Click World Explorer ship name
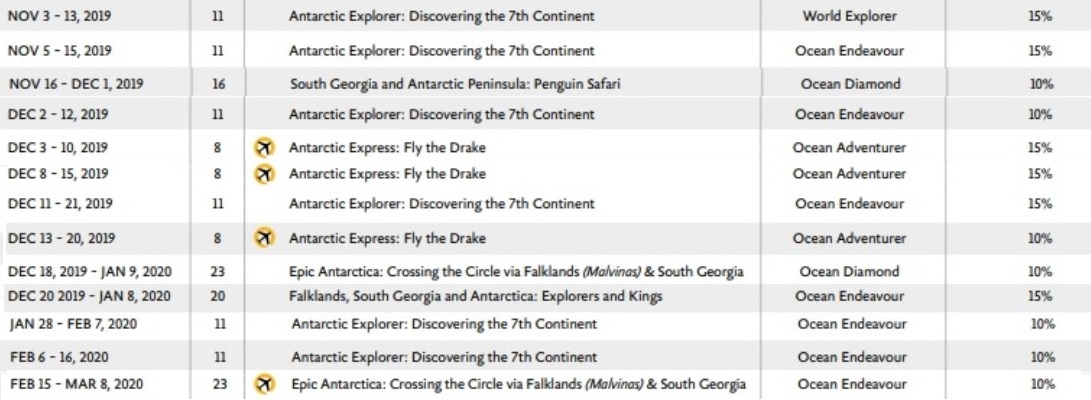The height and width of the screenshot is (400, 1091). click(x=850, y=16)
